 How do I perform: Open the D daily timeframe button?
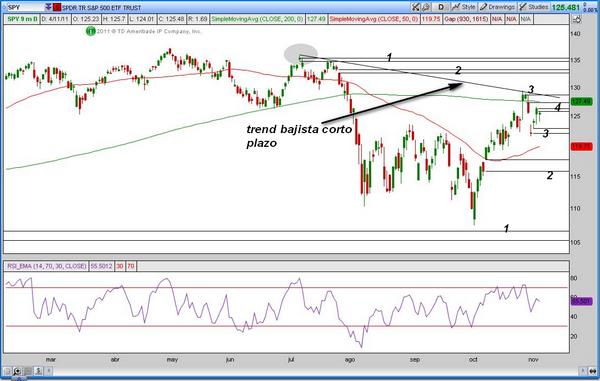click(441, 7)
